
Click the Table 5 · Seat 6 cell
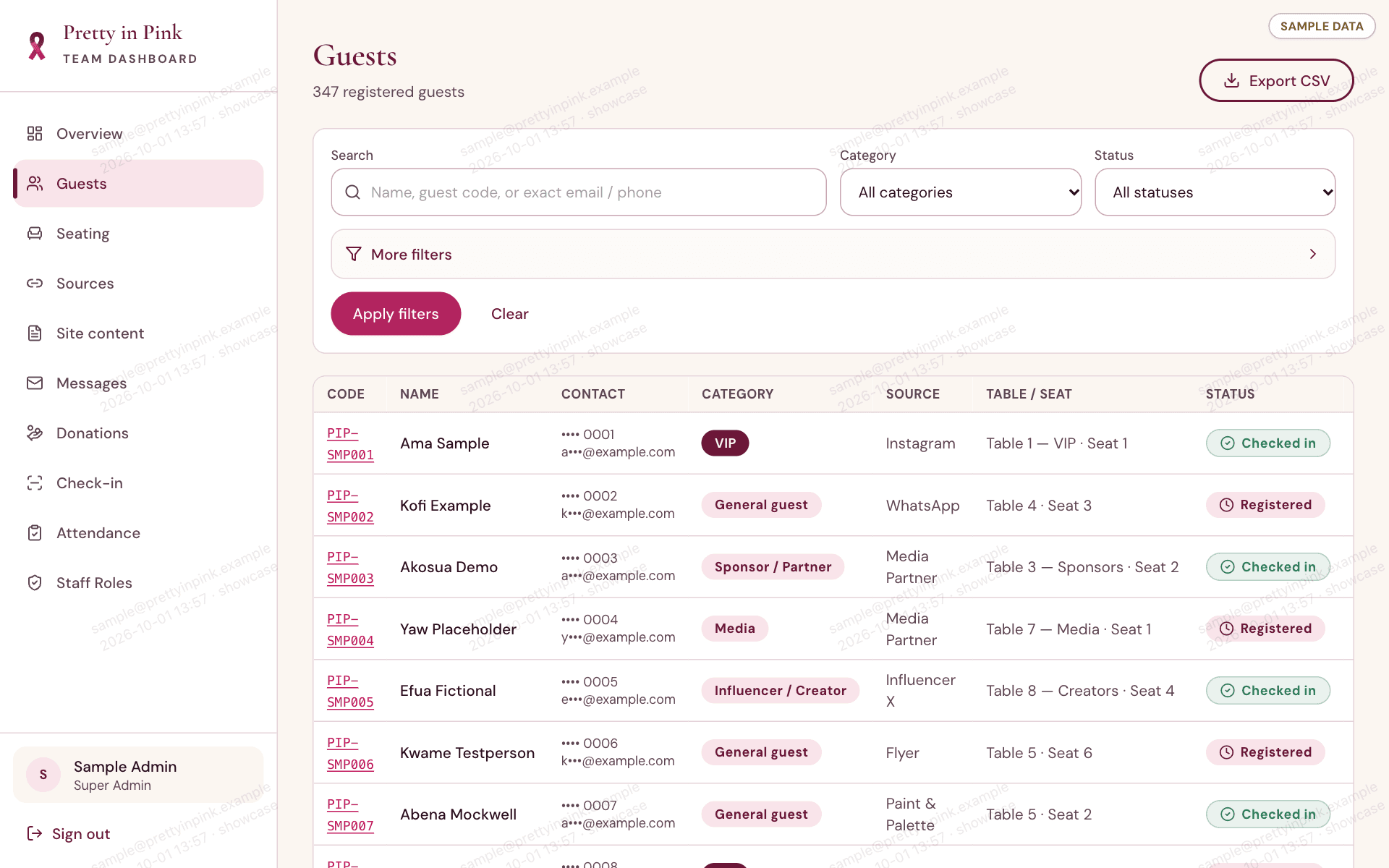[x=1039, y=753]
